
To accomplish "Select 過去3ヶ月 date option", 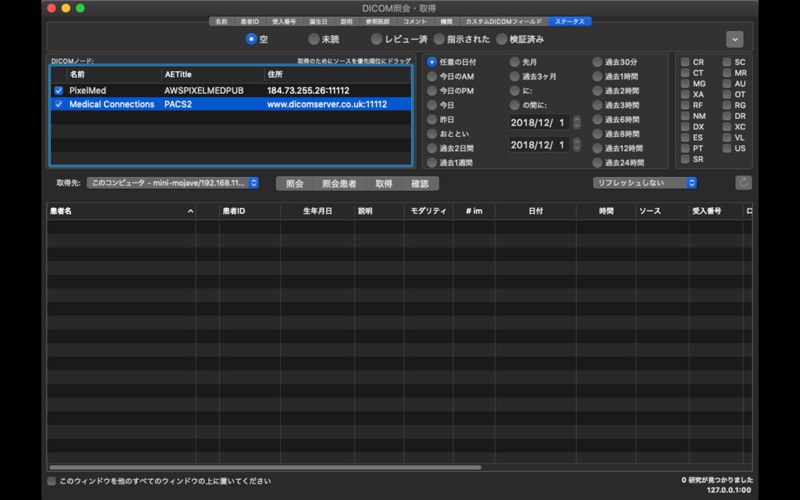I will coord(515,76).
